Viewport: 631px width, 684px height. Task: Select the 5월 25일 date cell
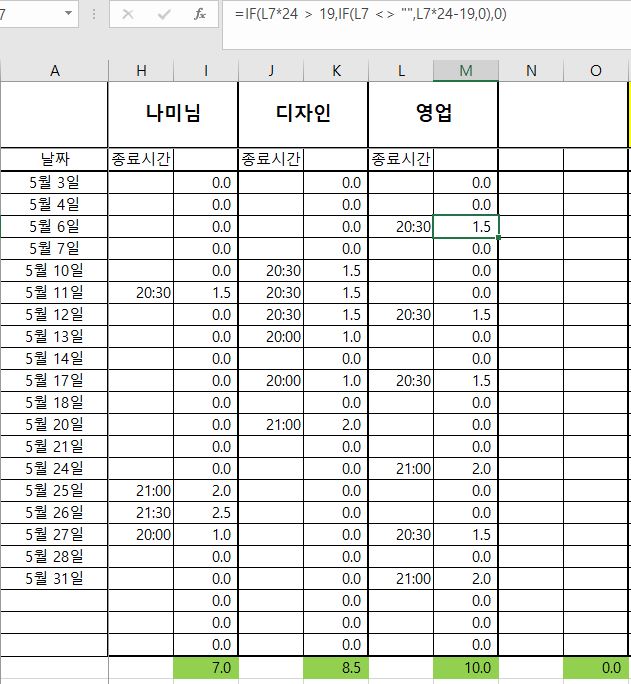[55, 490]
